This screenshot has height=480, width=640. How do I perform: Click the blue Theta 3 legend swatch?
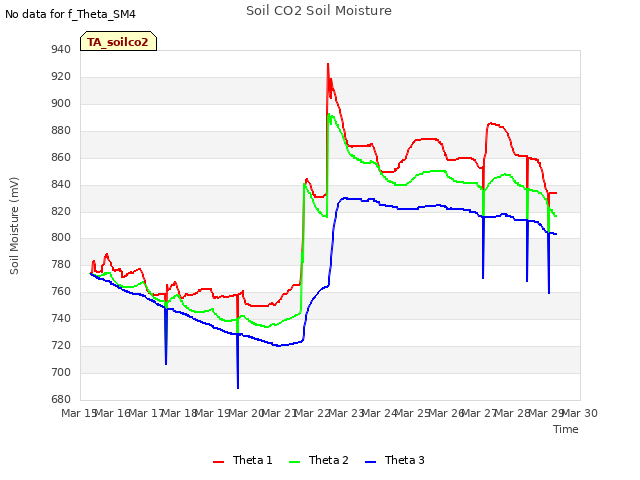point(370,462)
